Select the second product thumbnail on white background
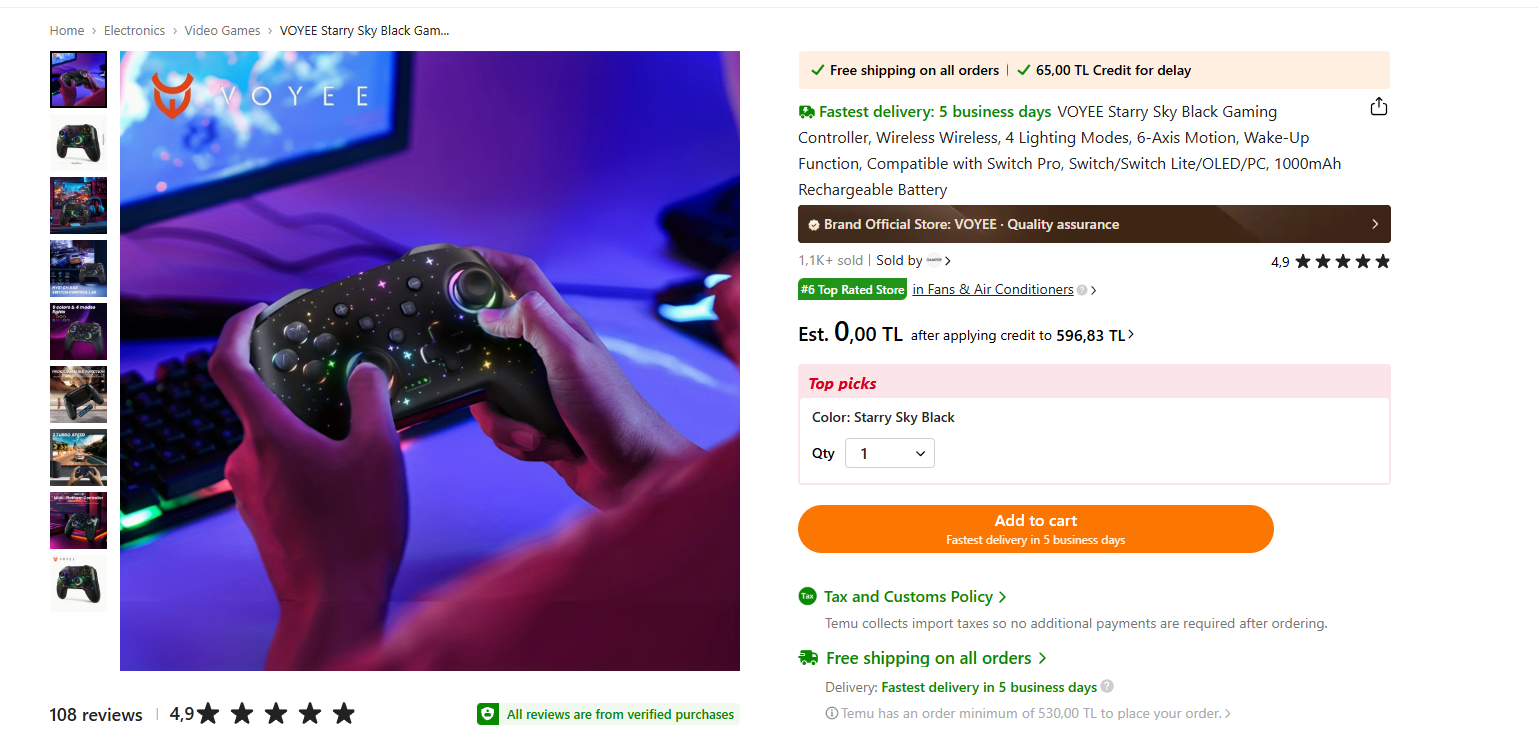 tap(78, 142)
